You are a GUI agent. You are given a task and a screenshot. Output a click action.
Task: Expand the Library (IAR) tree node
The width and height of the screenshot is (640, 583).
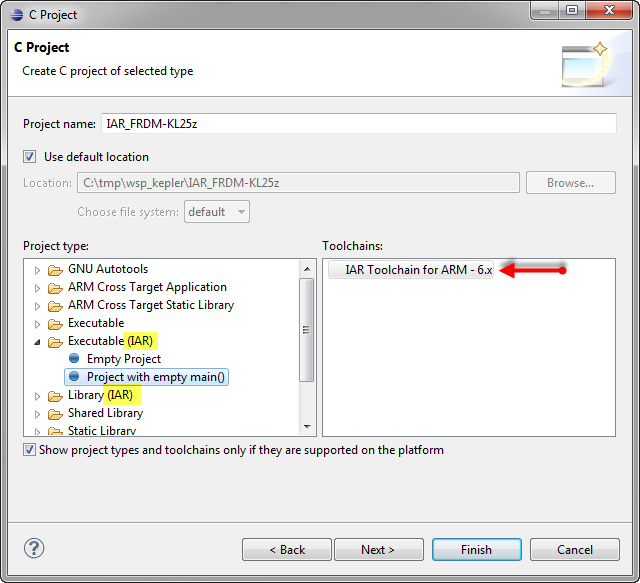click(38, 396)
